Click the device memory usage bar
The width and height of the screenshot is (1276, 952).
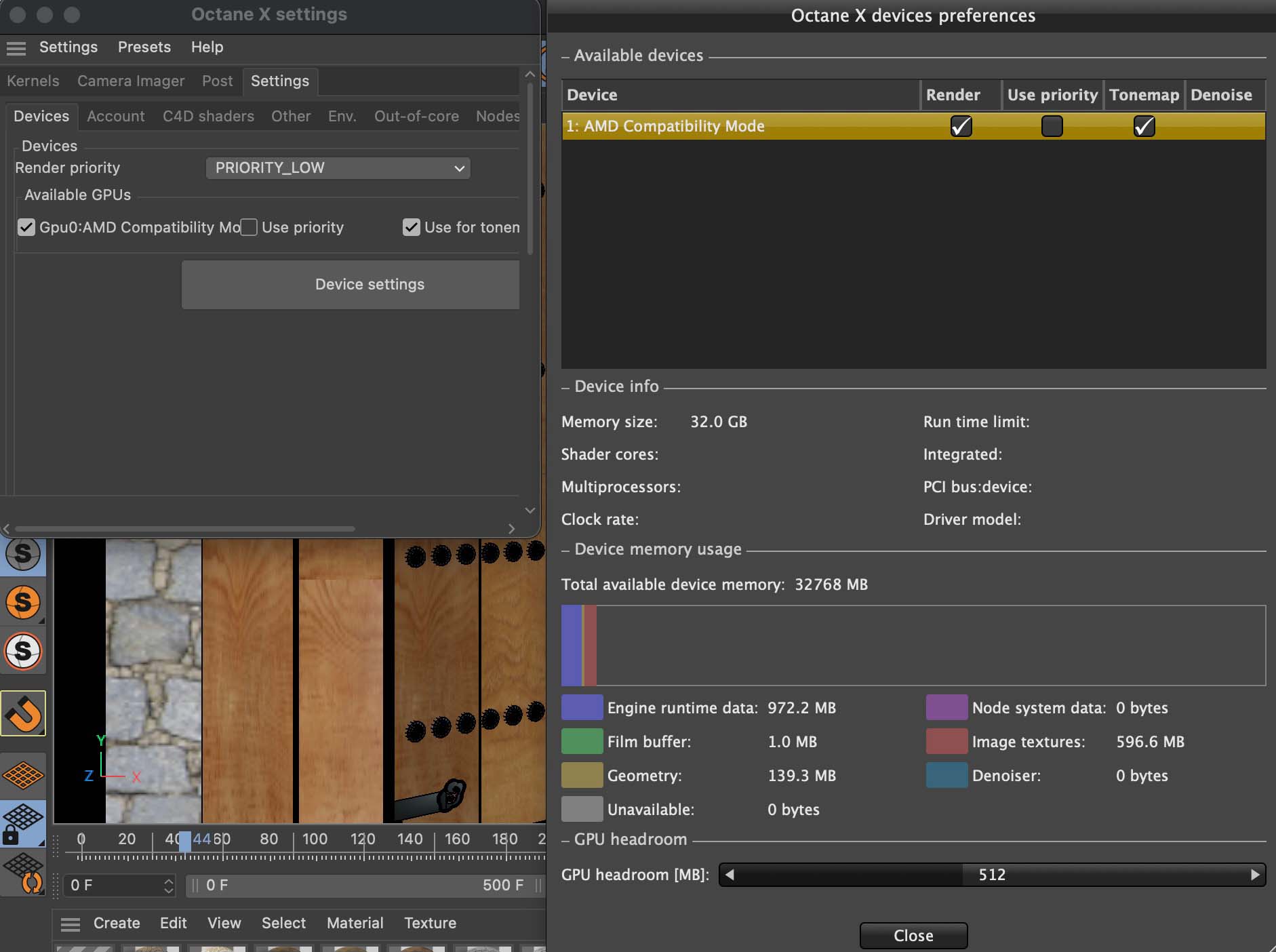pos(913,646)
